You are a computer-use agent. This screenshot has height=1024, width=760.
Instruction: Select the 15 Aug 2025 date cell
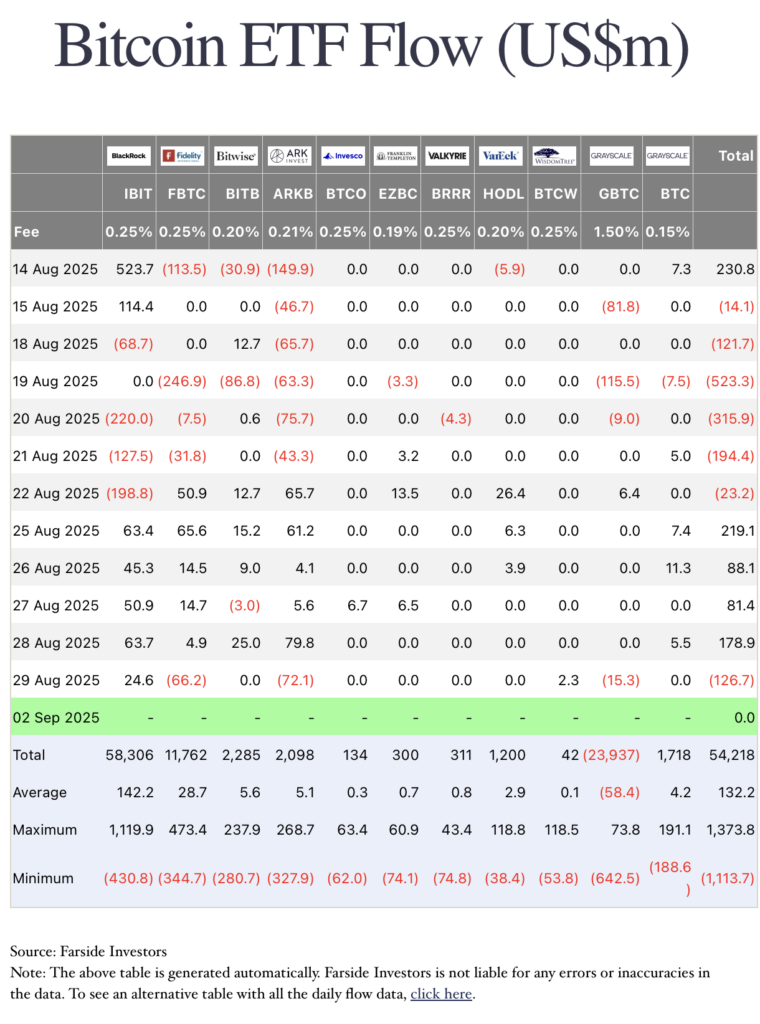click(55, 306)
